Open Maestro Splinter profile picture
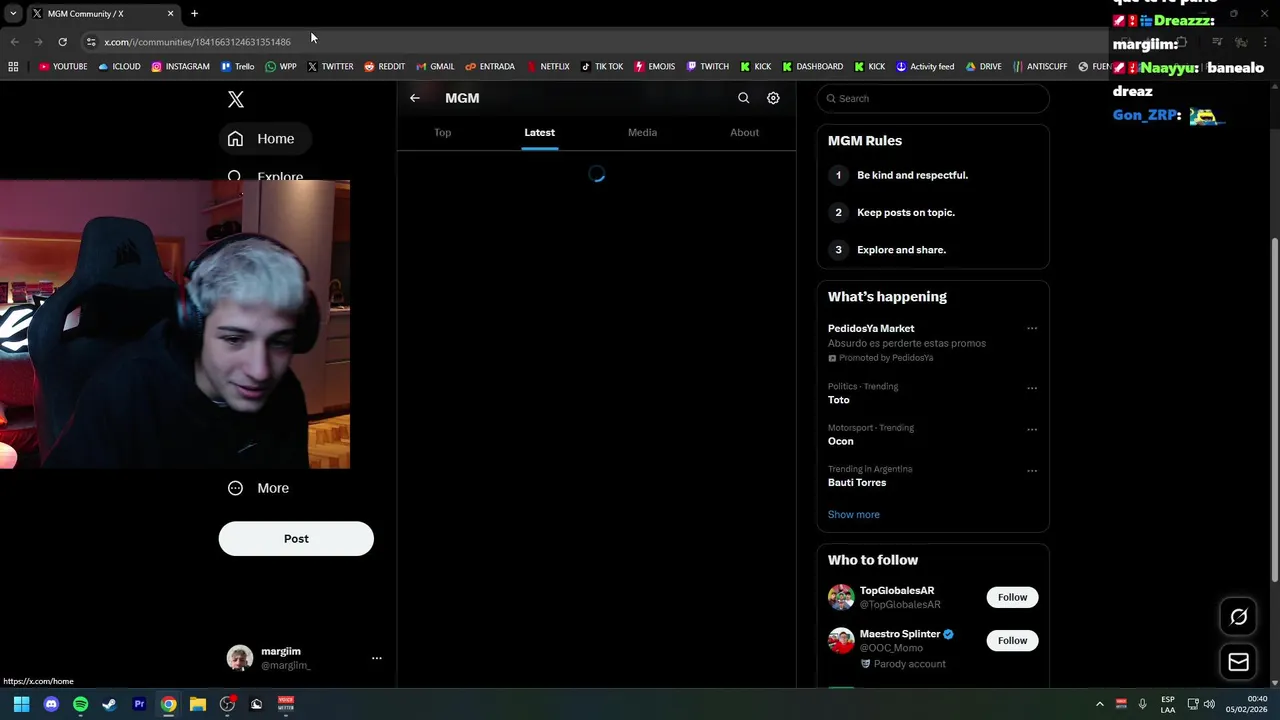This screenshot has width=1280, height=720. [841, 640]
